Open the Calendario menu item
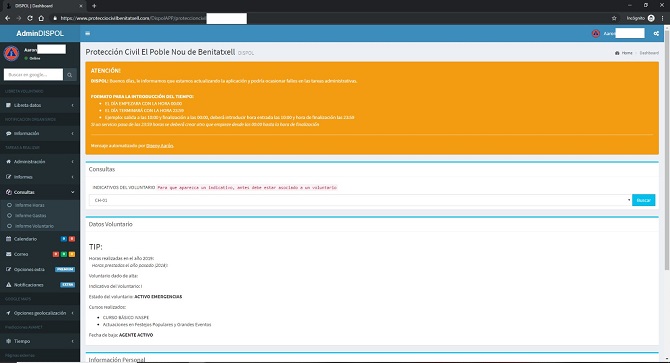 [x=40, y=239]
